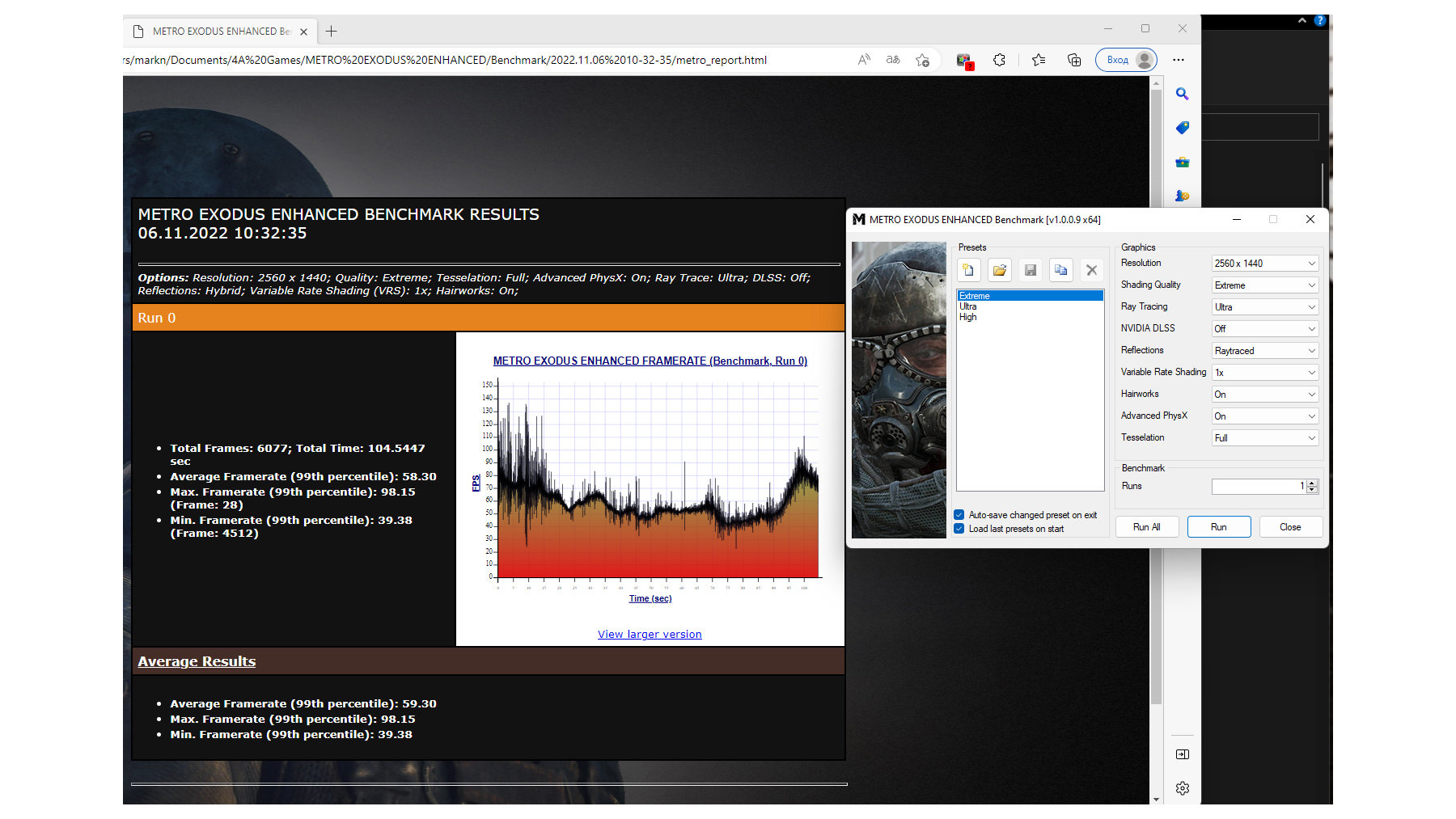
Task: Click the Run All button
Action: click(1147, 527)
